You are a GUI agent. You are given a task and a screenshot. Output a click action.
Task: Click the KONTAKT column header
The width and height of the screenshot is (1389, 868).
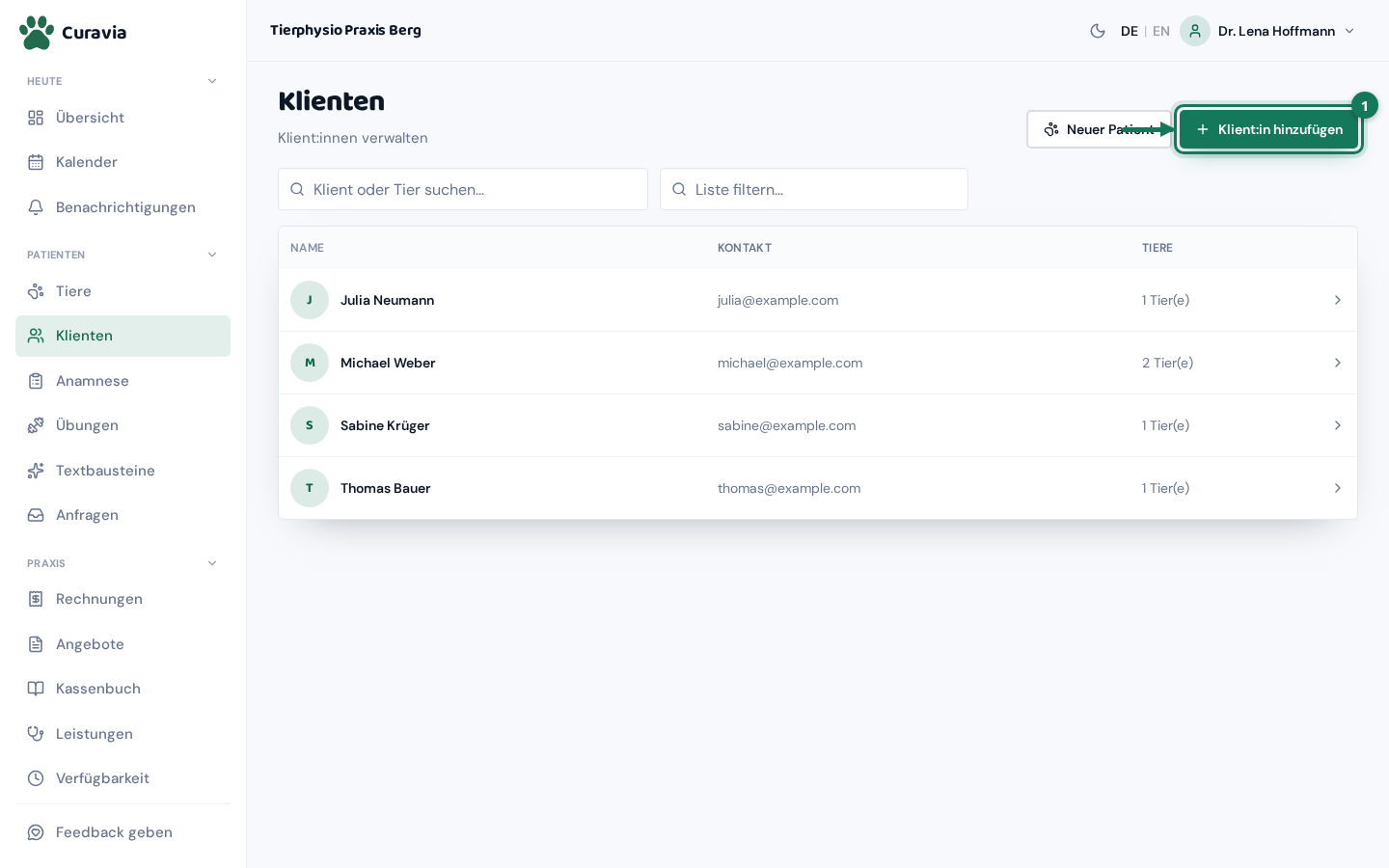point(745,248)
